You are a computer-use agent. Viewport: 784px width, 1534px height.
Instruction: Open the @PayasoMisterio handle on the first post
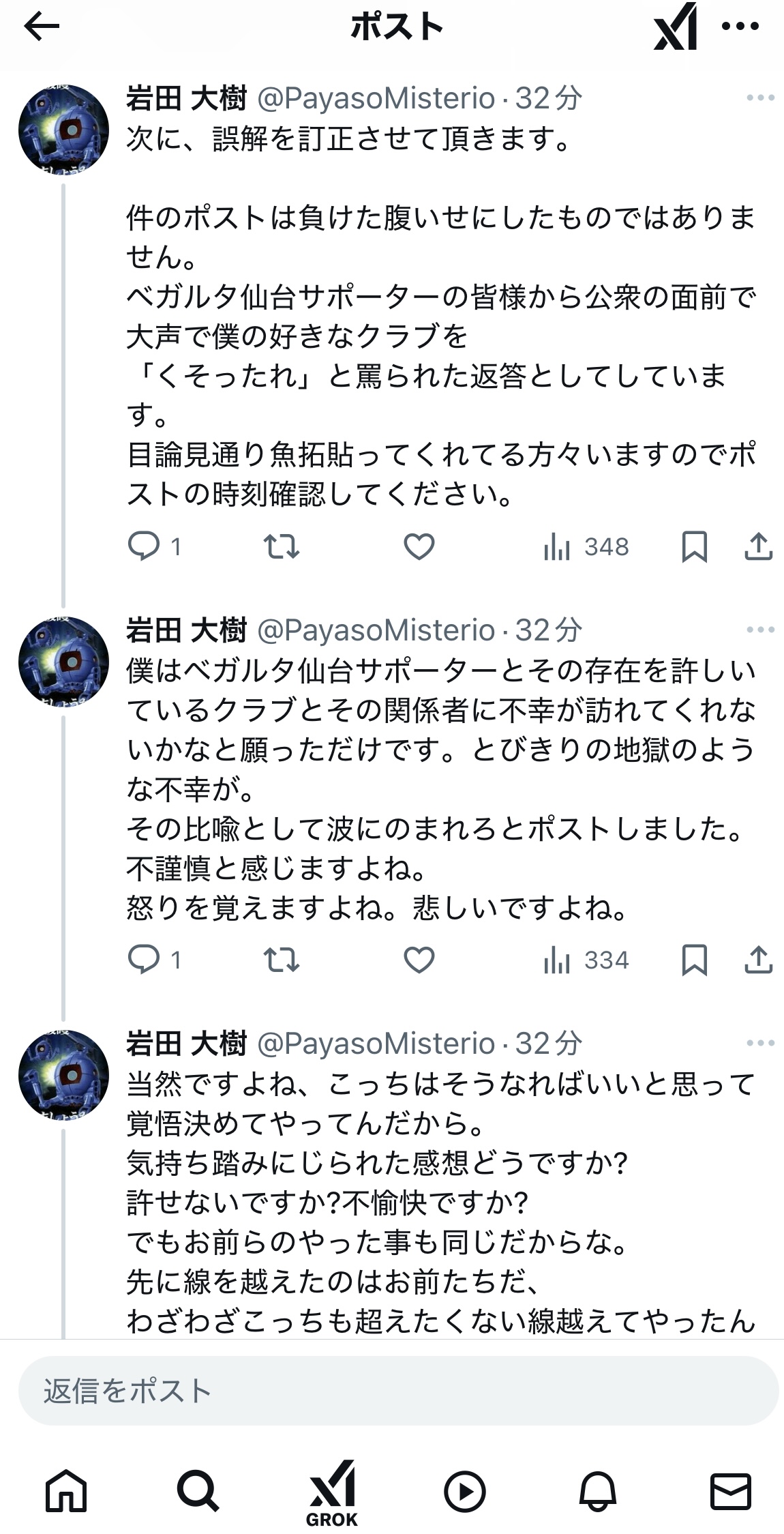pyautogui.click(x=376, y=98)
